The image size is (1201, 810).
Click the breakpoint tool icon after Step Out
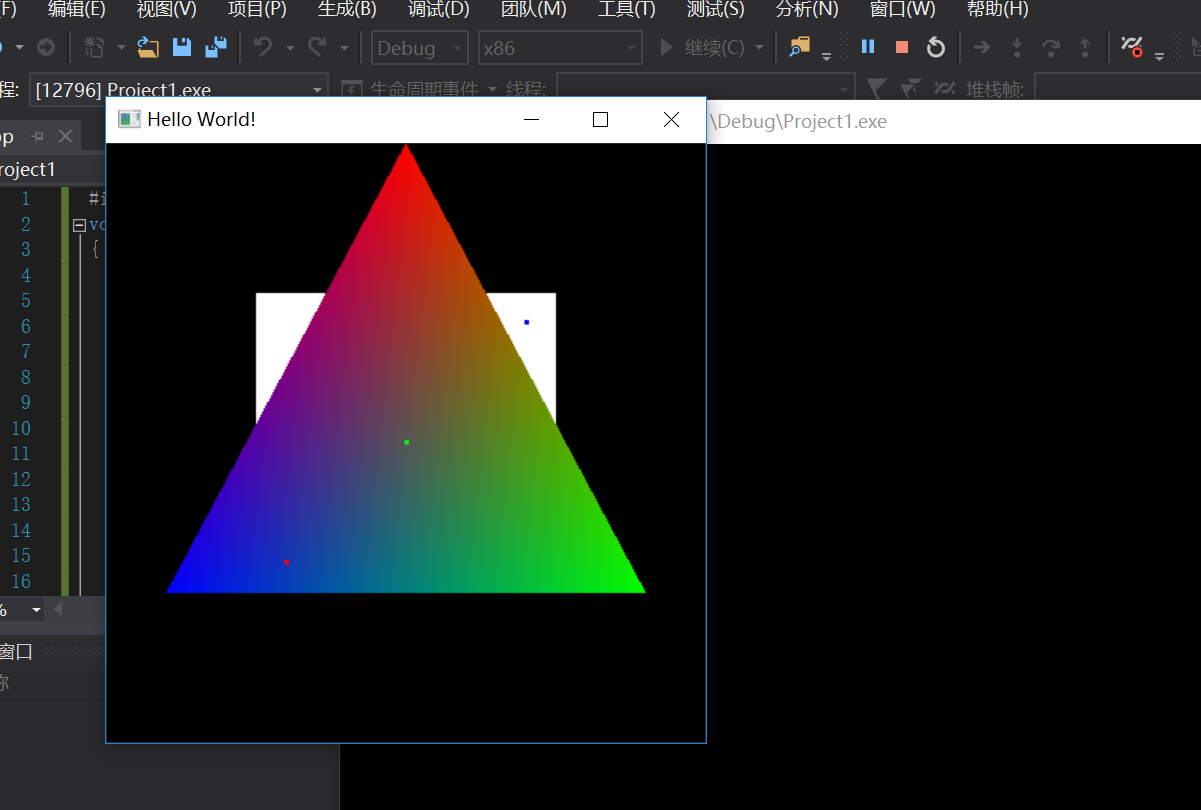1132,47
